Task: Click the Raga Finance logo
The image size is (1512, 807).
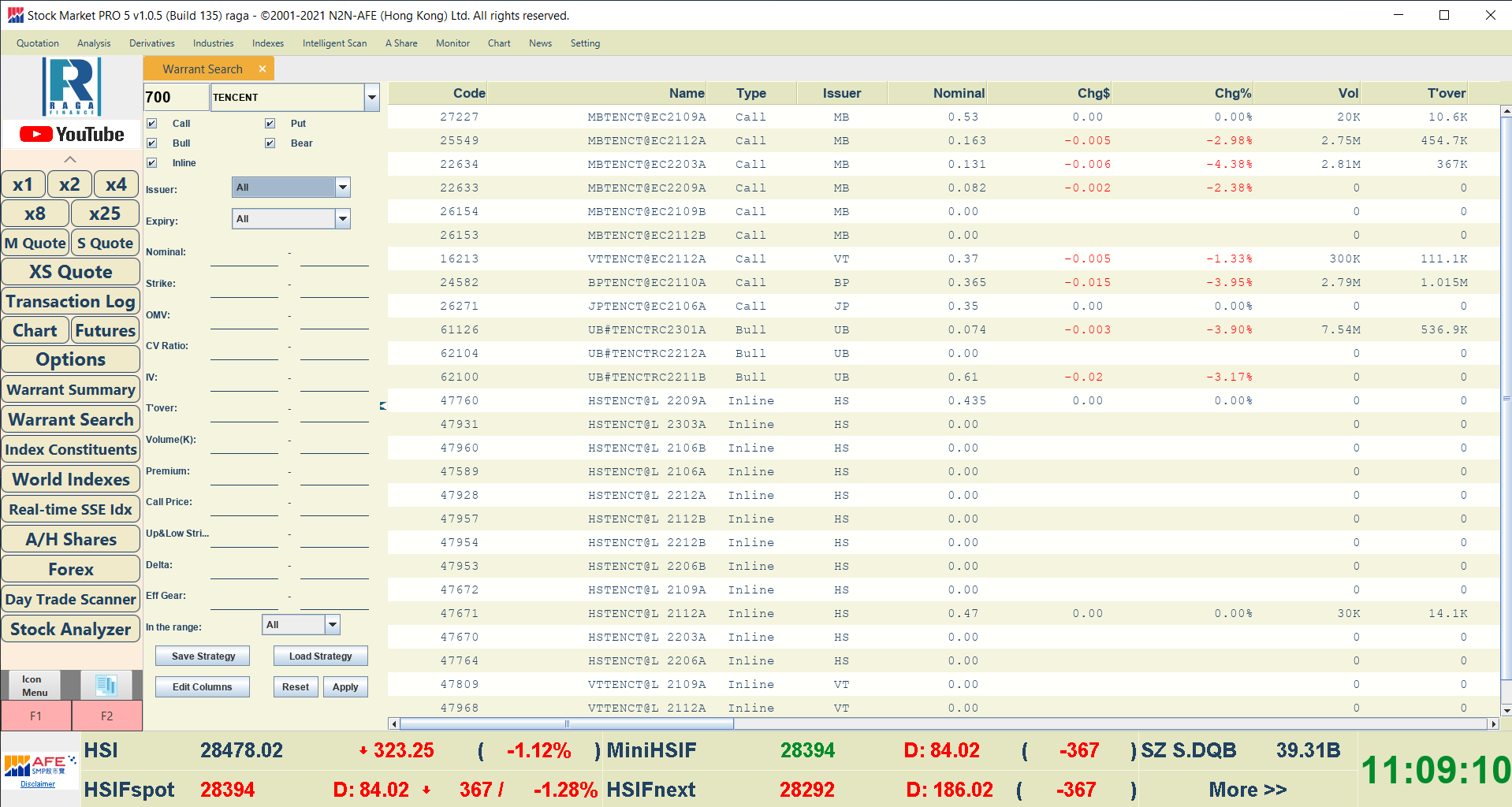Action: coord(72,87)
